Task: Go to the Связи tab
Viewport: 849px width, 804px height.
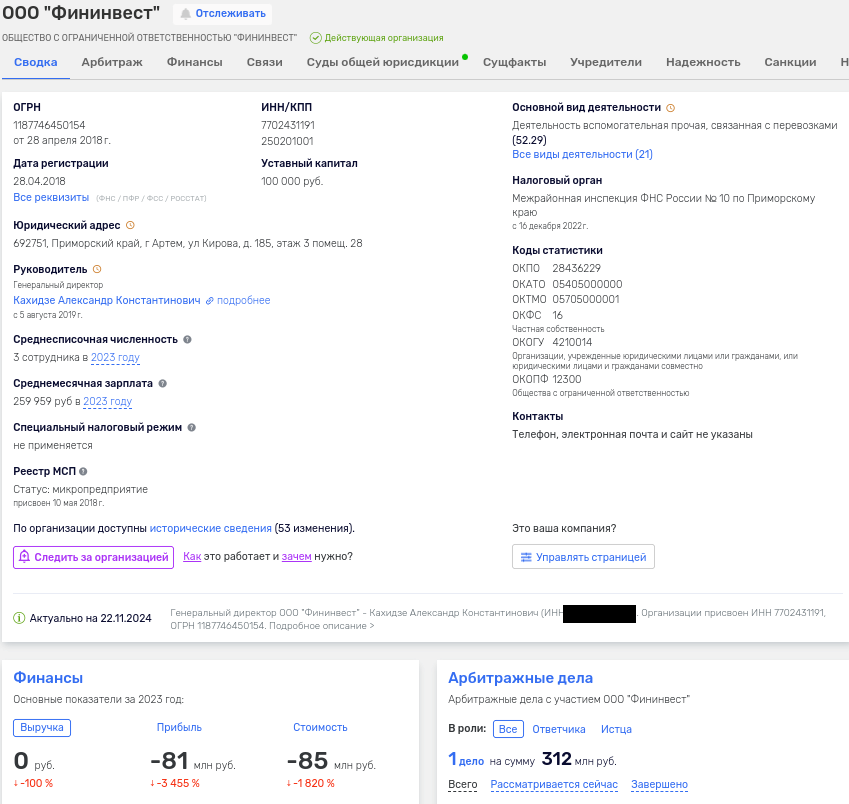Action: point(265,62)
